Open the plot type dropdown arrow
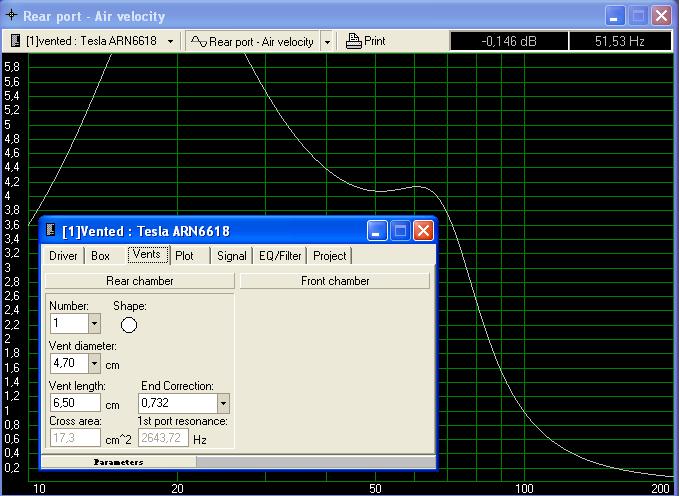Image resolution: width=679 pixels, height=496 pixels. [x=327, y=42]
